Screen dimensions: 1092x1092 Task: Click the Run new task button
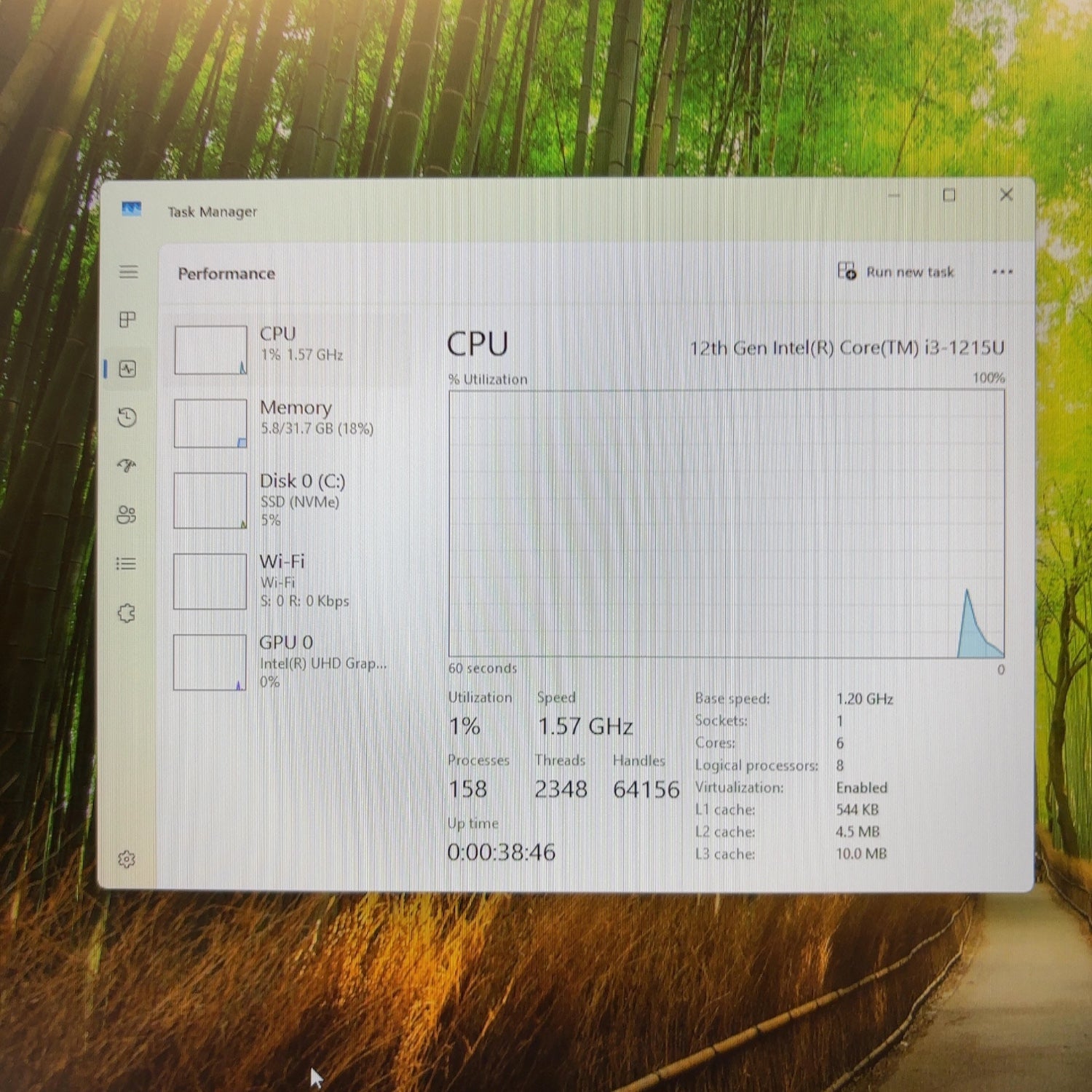(x=896, y=272)
